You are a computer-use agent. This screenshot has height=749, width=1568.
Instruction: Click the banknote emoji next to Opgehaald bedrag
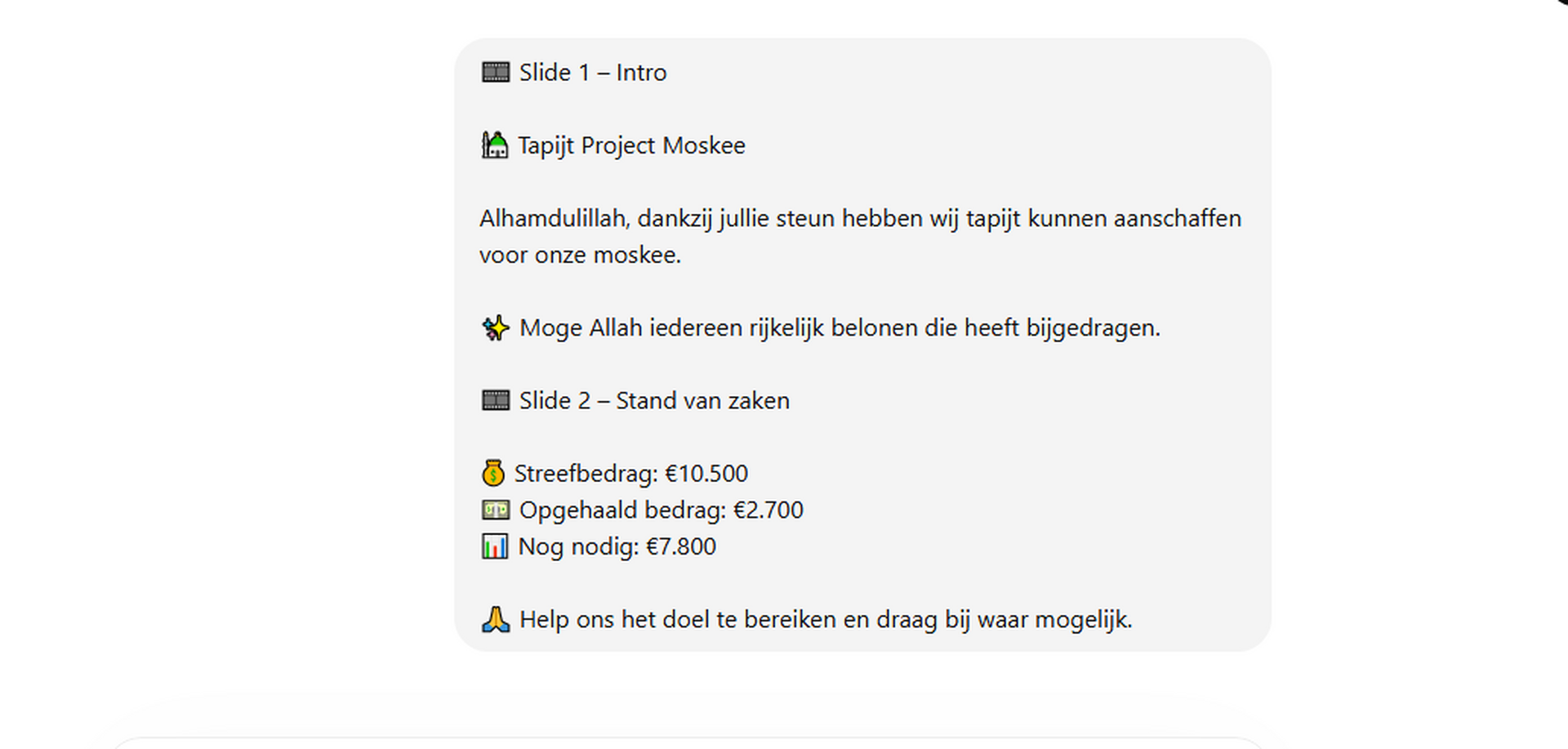pos(496,510)
